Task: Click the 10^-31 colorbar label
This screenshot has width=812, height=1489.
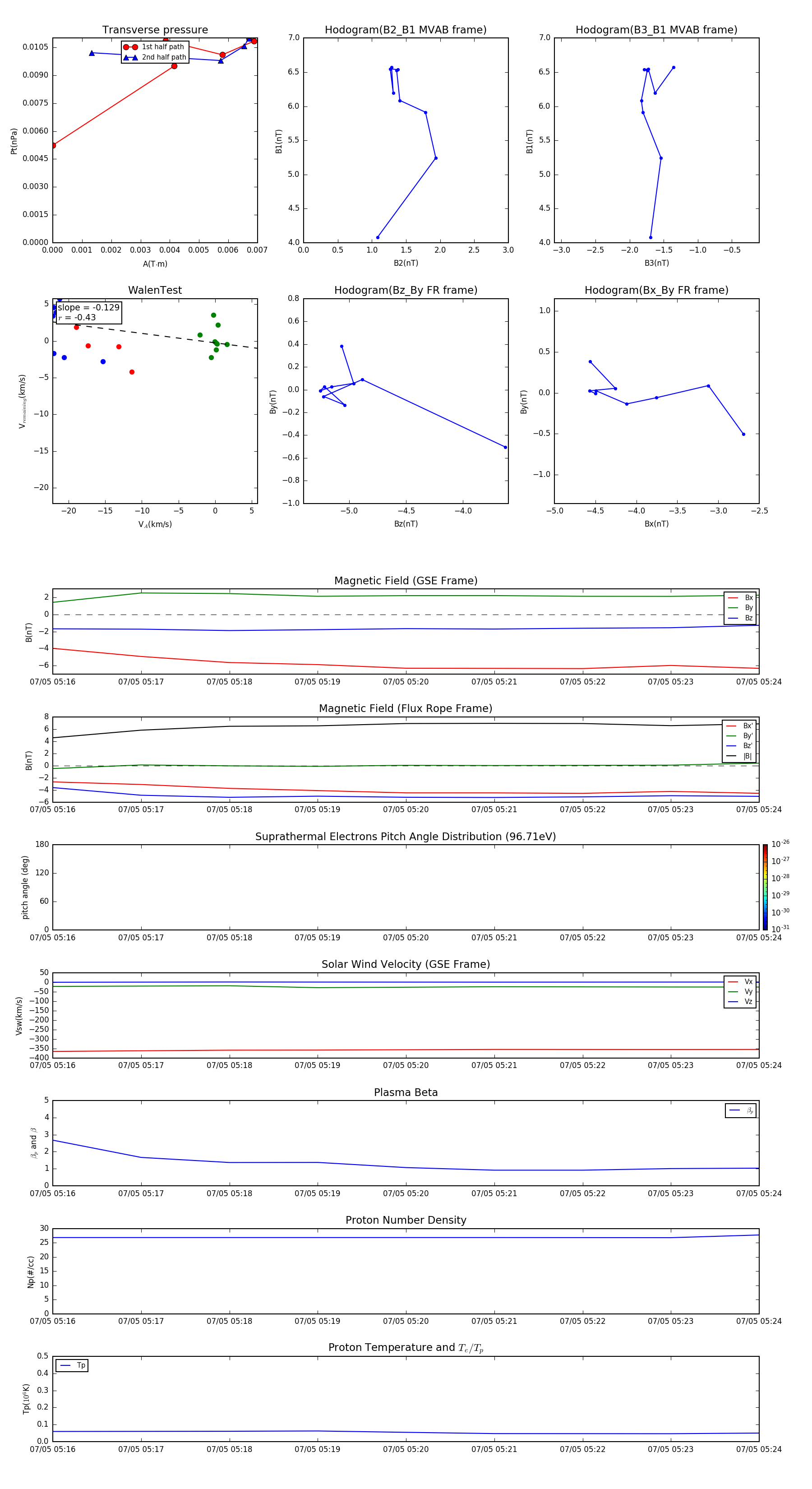Action: click(780, 929)
